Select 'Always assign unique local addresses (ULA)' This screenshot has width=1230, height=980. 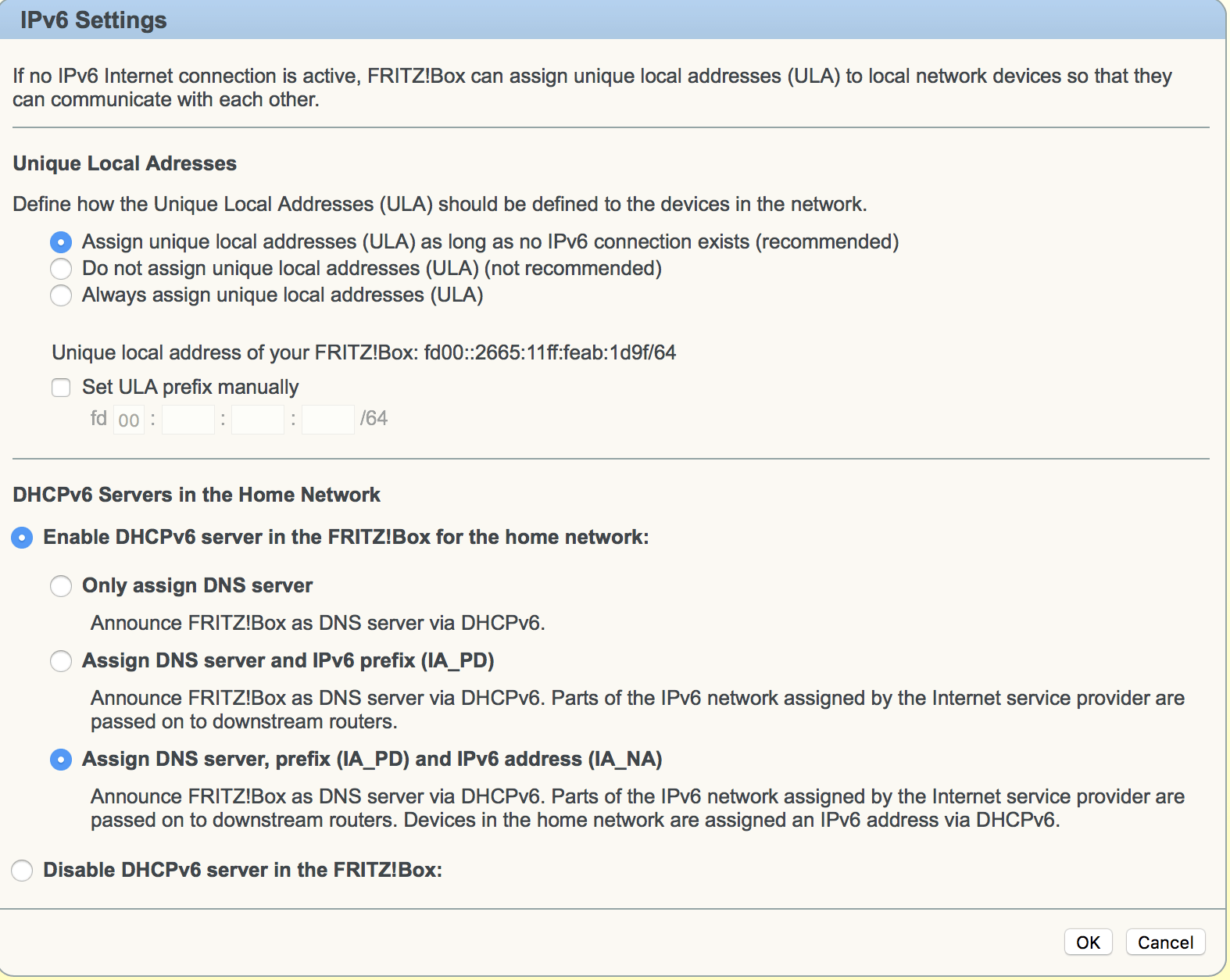coord(61,295)
